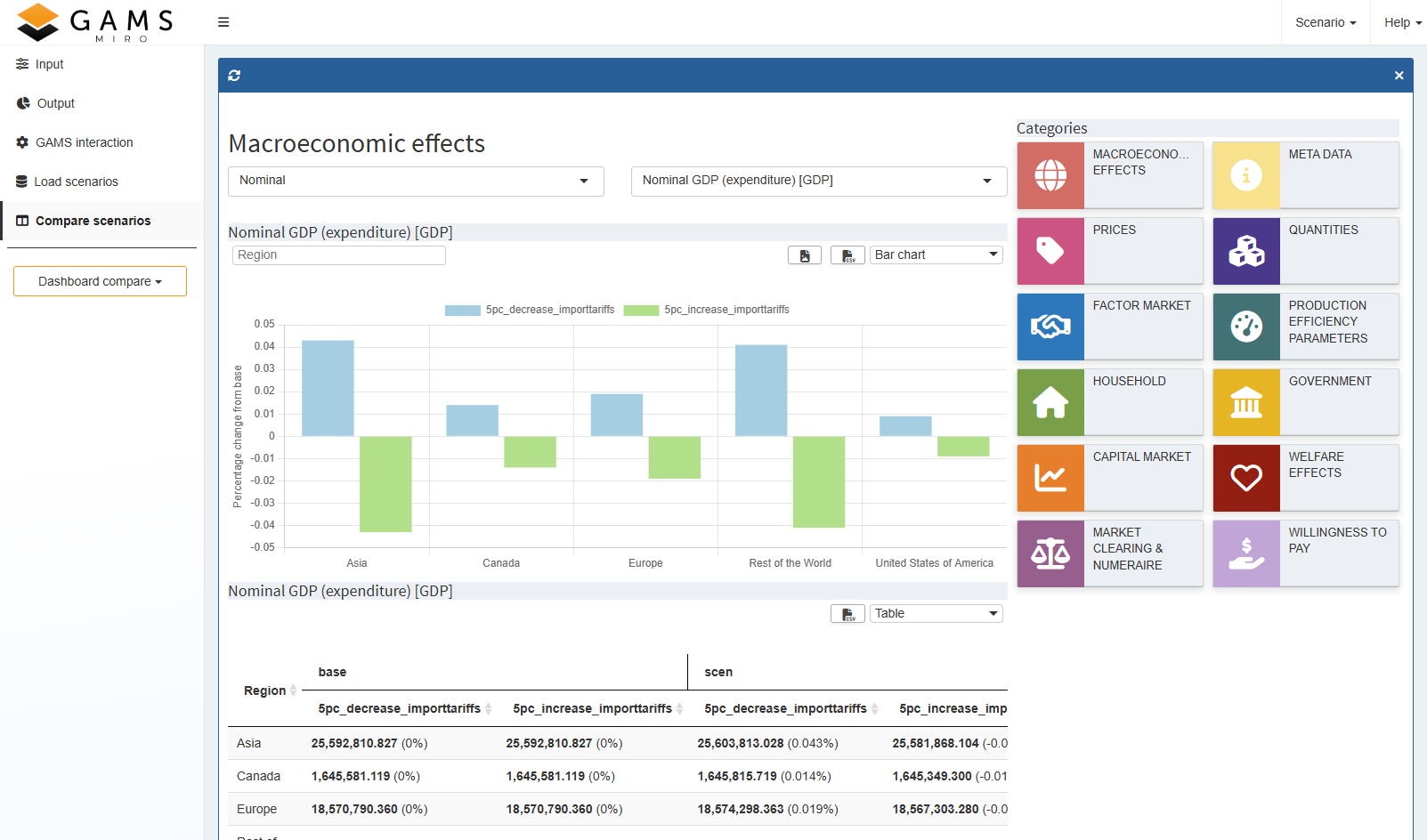Viewport: 1427px width, 840px height.
Task: Open the Household category with house icon
Action: pyautogui.click(x=1109, y=402)
